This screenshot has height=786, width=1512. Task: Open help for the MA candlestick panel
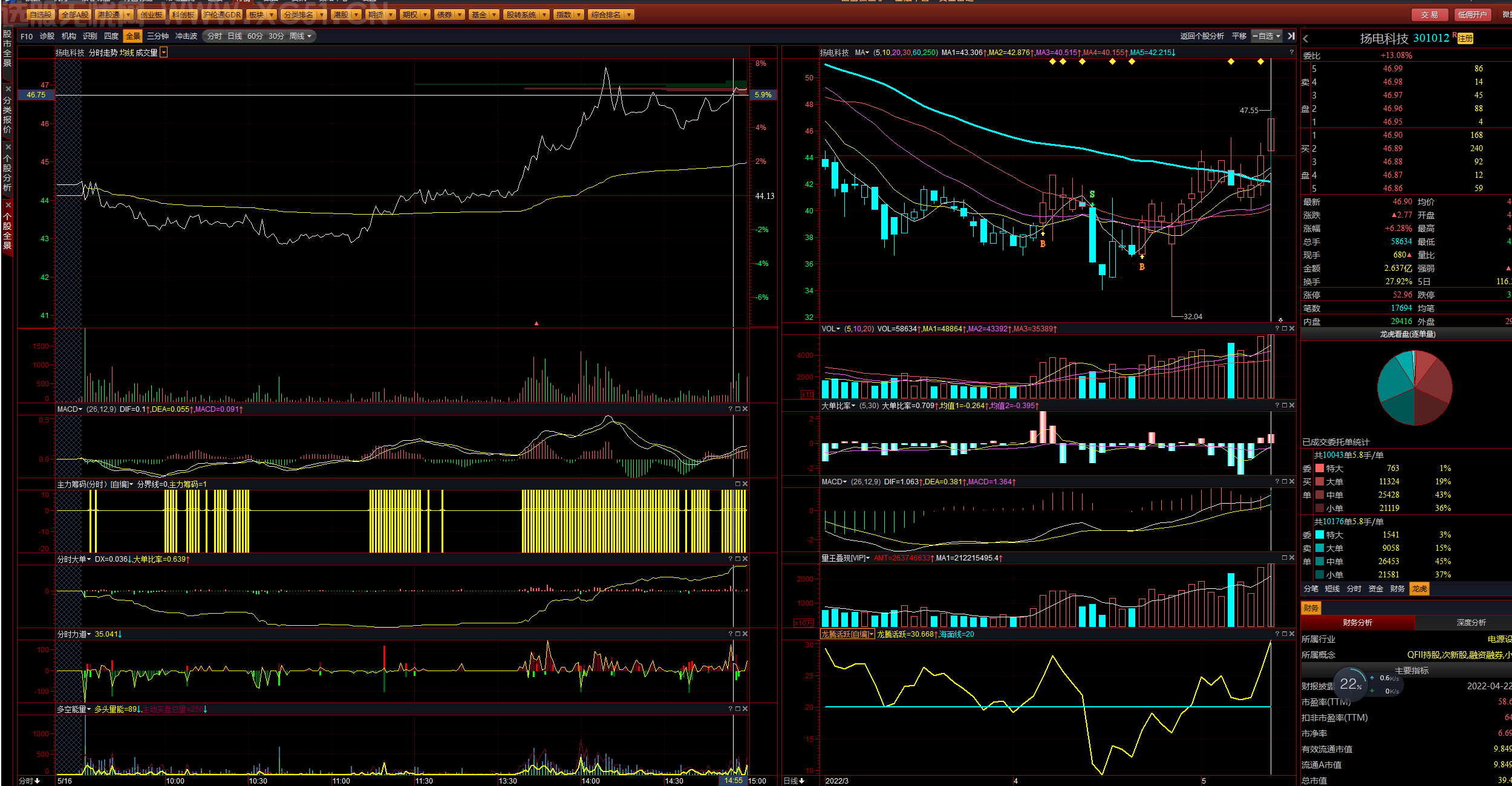click(1291, 53)
